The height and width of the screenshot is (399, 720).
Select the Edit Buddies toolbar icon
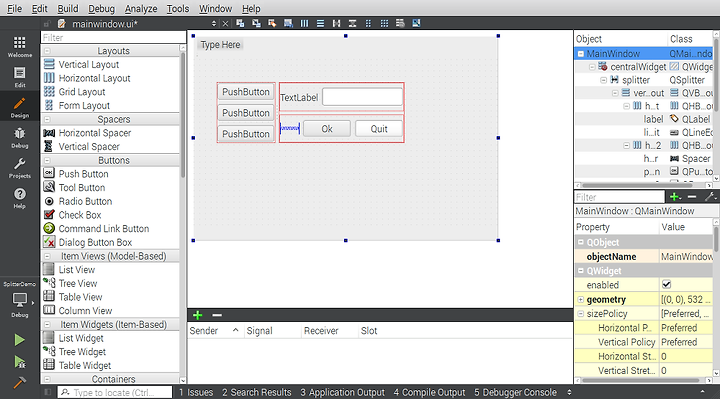click(272, 23)
